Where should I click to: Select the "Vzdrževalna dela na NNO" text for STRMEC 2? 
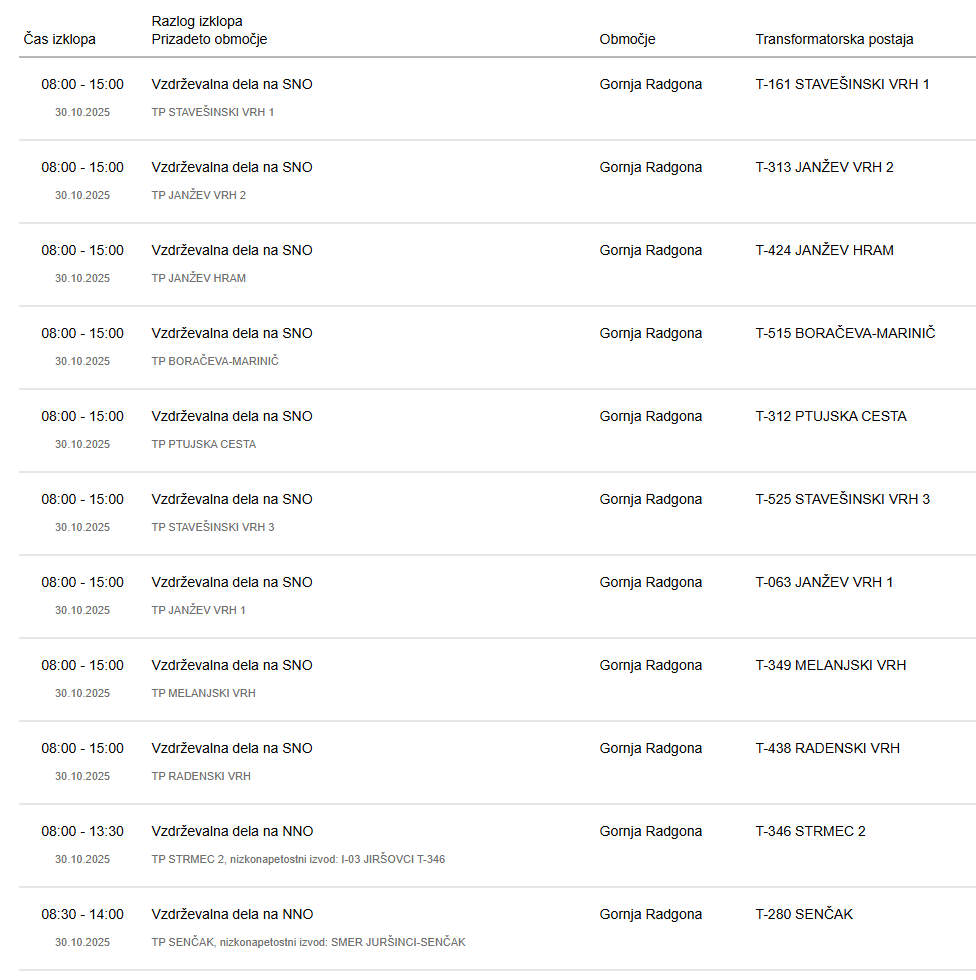click(232, 831)
